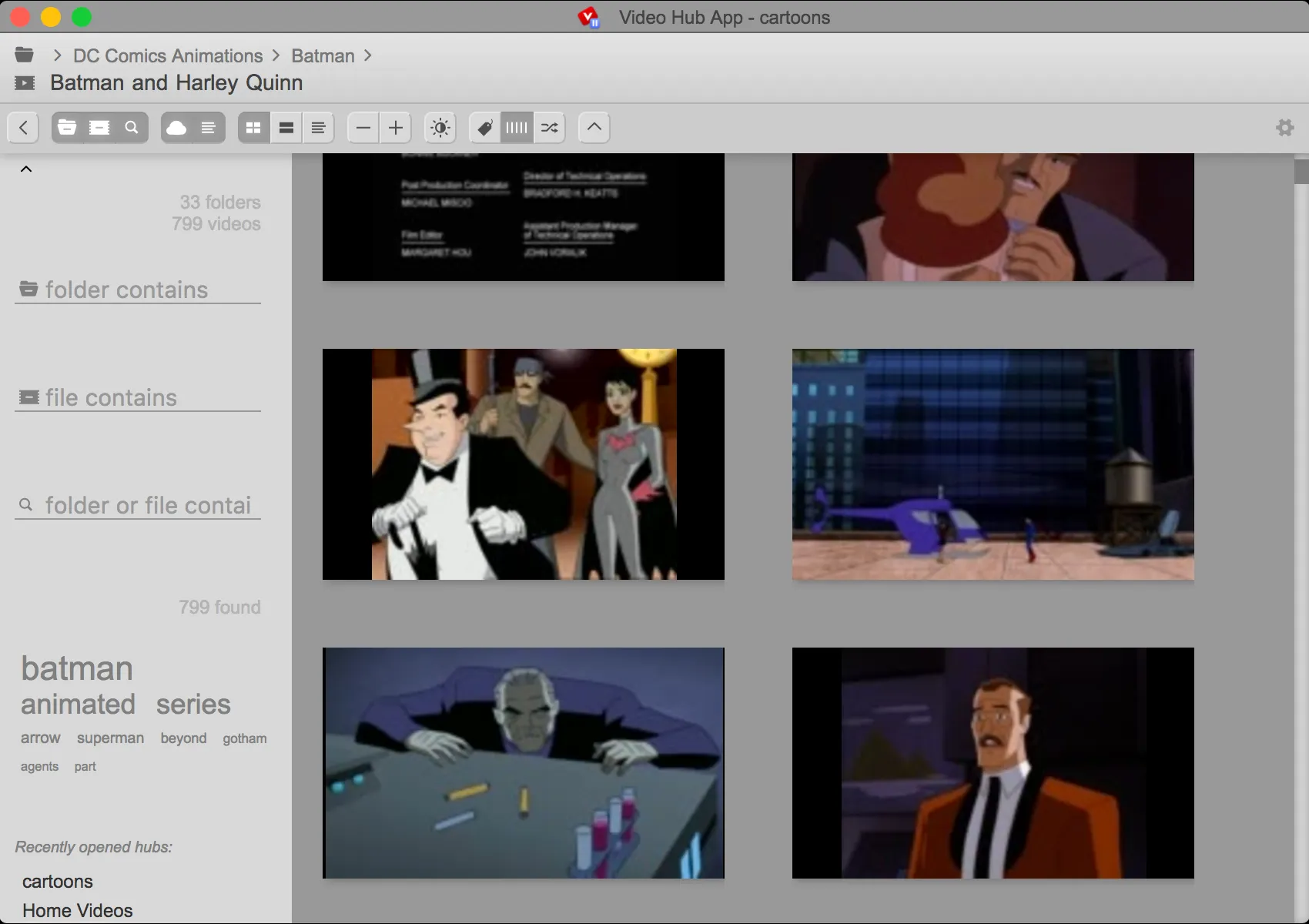Adjust thumbnail brightness with sun icon
1309x924 pixels.
click(440, 127)
